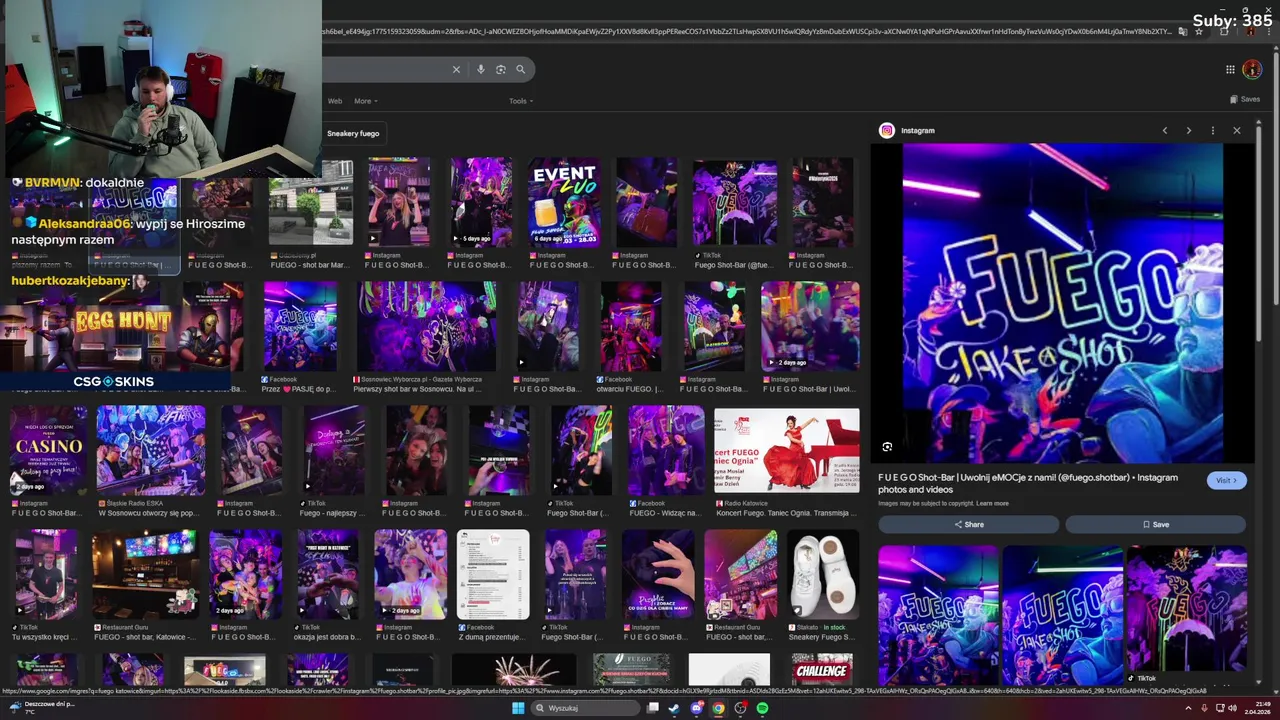Open Spotify from the taskbar
The height and width of the screenshot is (720, 1280).
(762, 708)
